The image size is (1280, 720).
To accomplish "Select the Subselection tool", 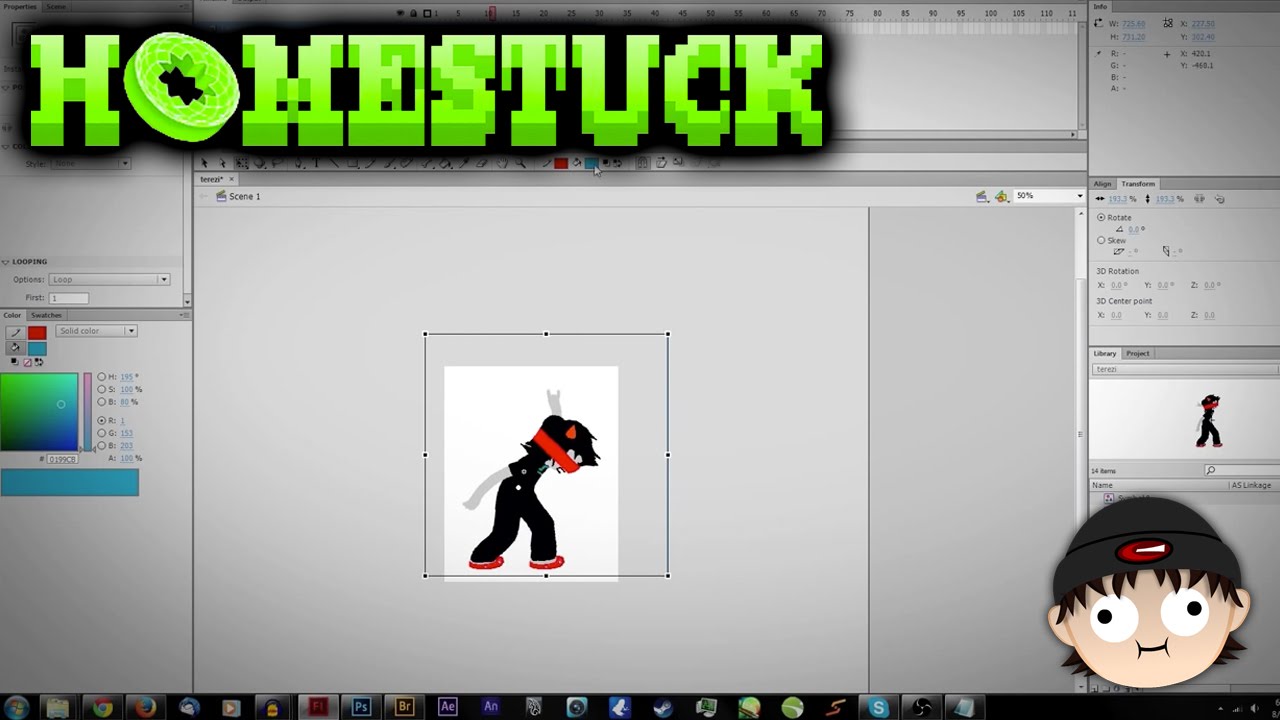I will coord(223,163).
